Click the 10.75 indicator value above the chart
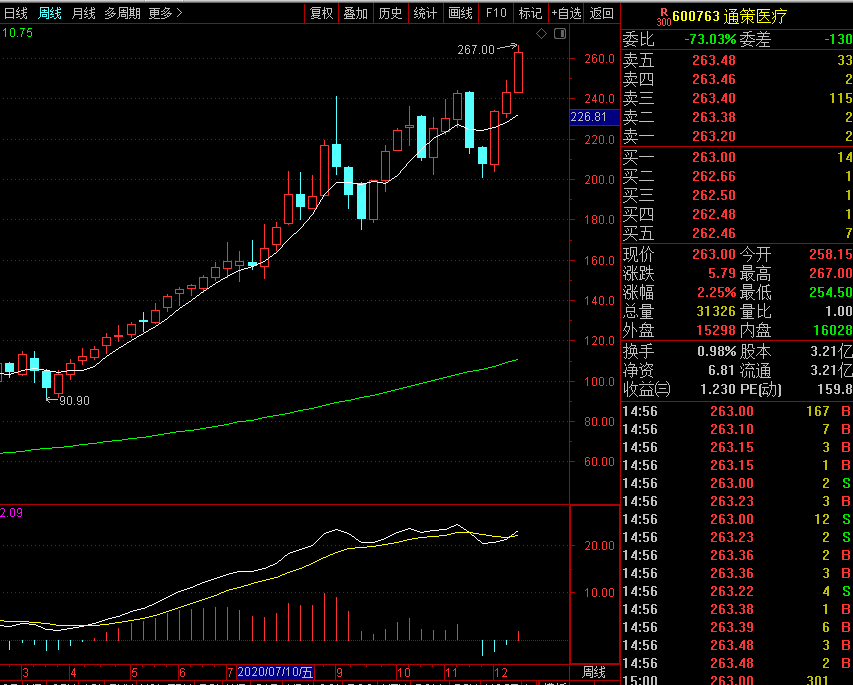The height and width of the screenshot is (685, 853). (17, 33)
